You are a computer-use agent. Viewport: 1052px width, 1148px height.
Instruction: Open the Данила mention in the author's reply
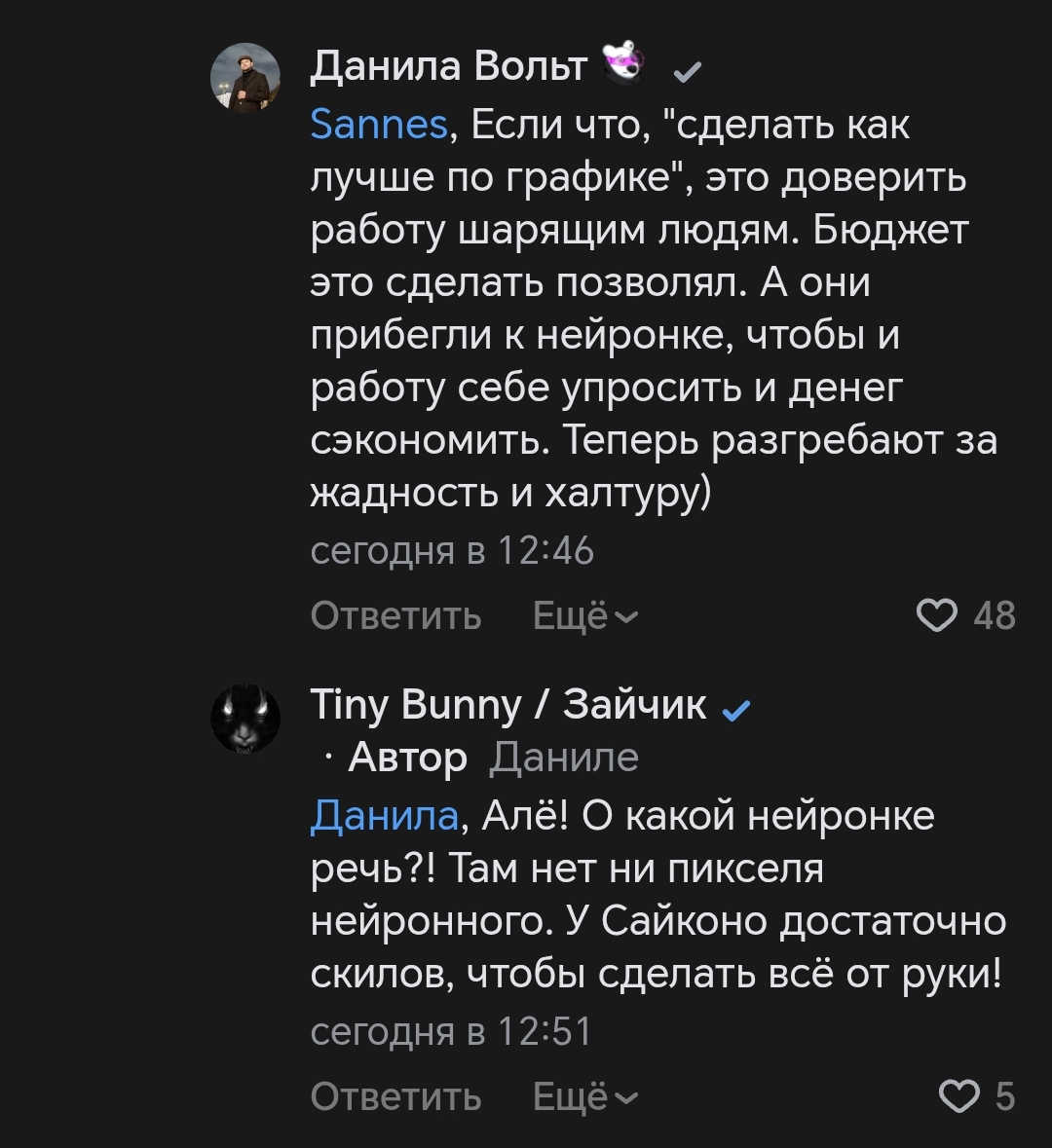point(384,815)
